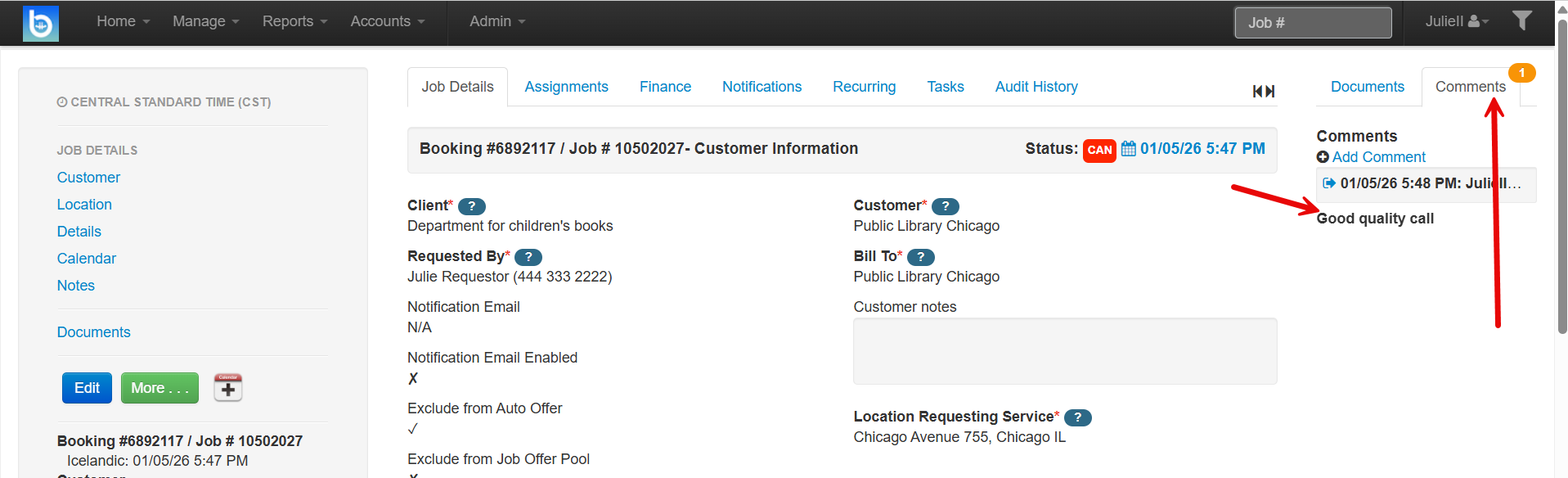This screenshot has width=1568, height=478.
Task: Click the 'Good quality call' comment text
Action: click(1375, 219)
